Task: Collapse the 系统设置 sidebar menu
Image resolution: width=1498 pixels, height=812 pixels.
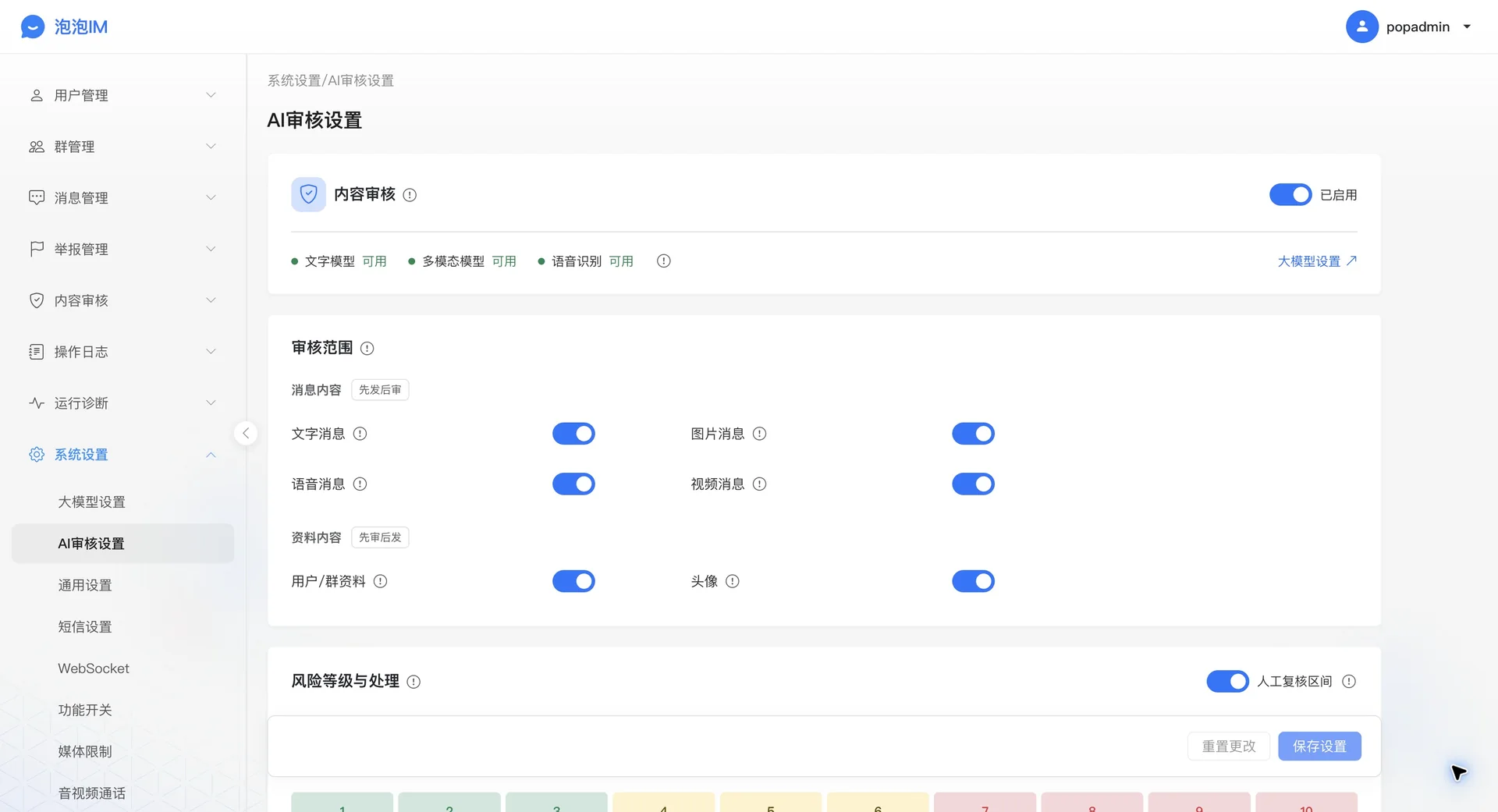Action: 122,455
